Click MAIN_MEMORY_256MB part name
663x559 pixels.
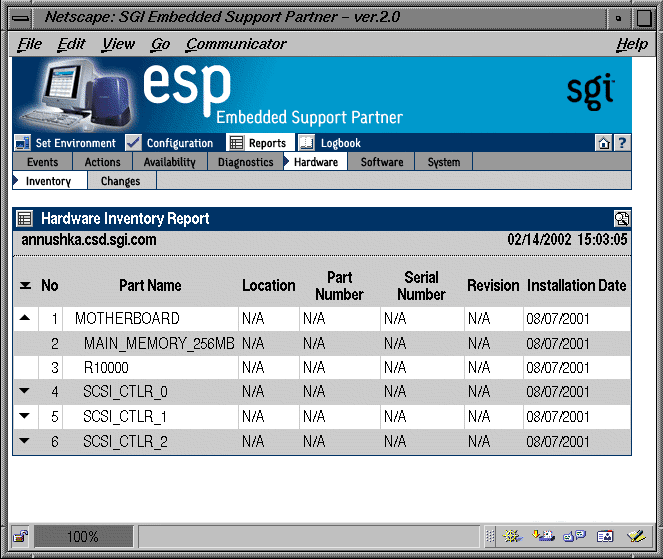(x=159, y=343)
